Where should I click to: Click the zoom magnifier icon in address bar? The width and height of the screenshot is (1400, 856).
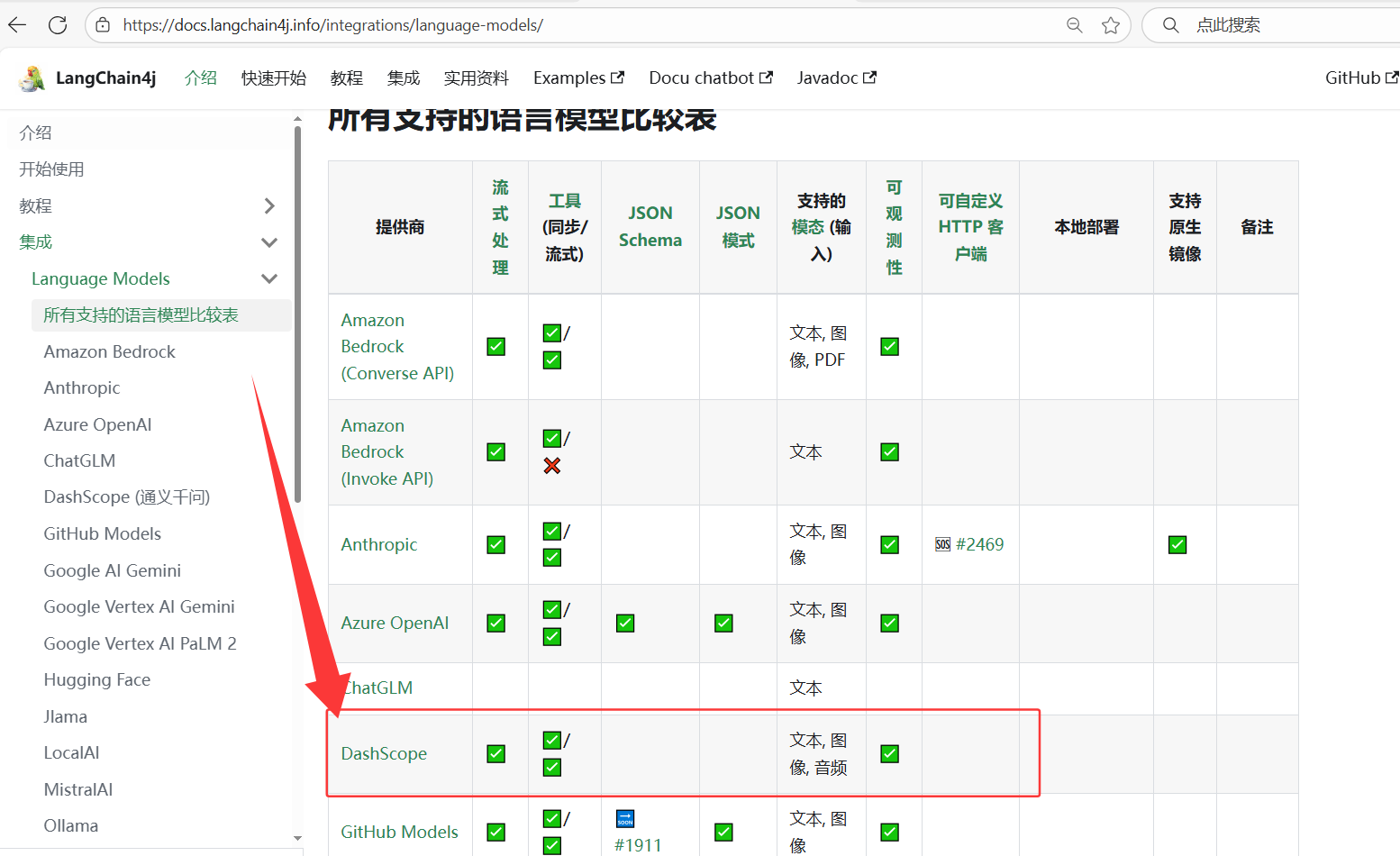click(x=1074, y=25)
